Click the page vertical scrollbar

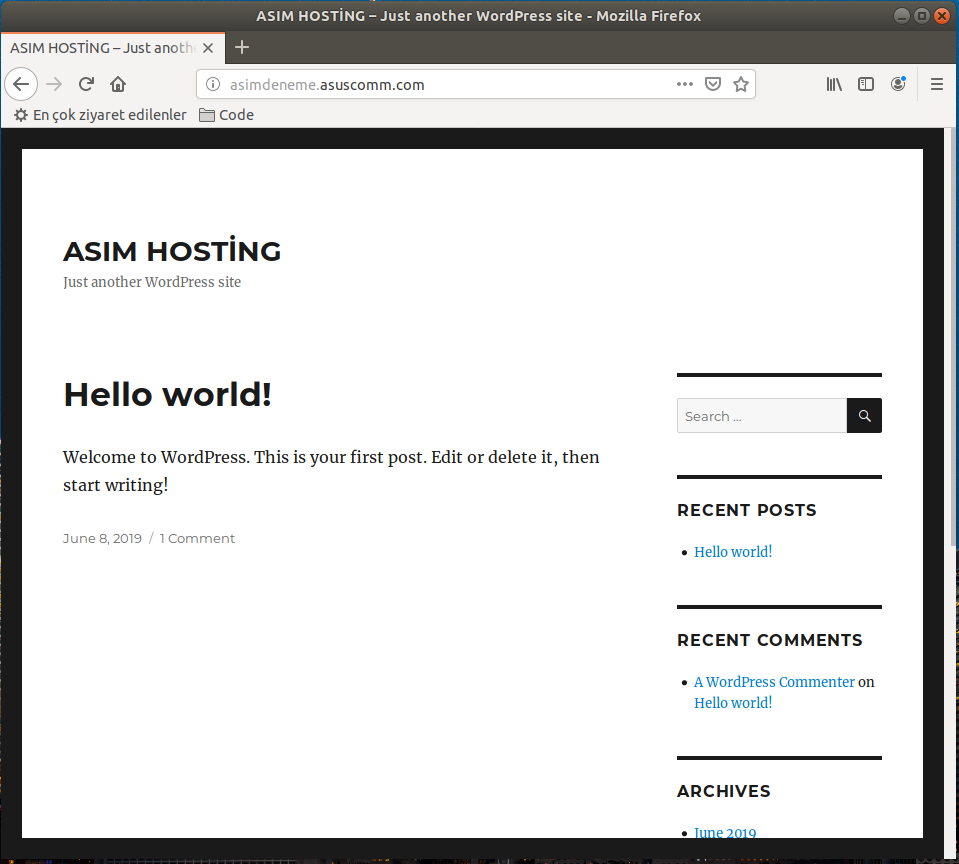tap(952, 336)
